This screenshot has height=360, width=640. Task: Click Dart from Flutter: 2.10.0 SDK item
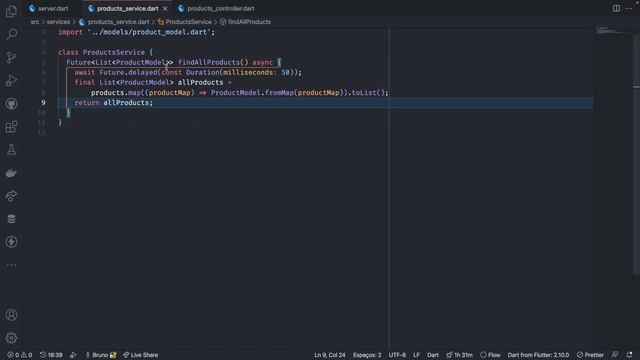[x=538, y=355]
